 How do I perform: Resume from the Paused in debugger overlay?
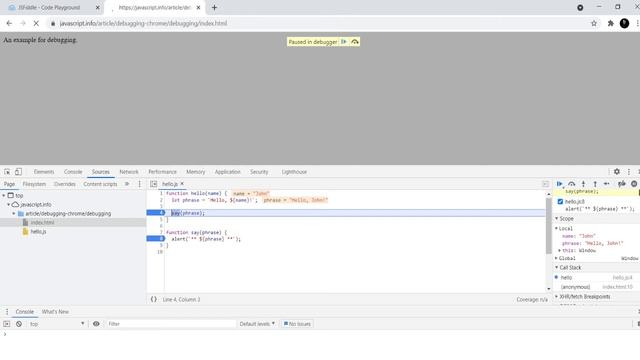[344, 42]
